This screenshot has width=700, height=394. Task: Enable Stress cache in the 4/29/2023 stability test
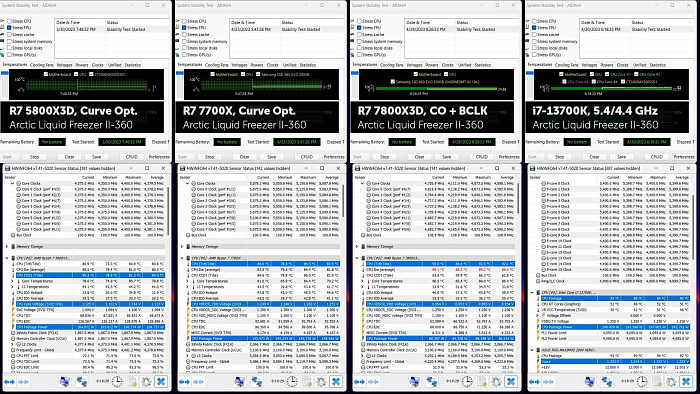coord(359,34)
